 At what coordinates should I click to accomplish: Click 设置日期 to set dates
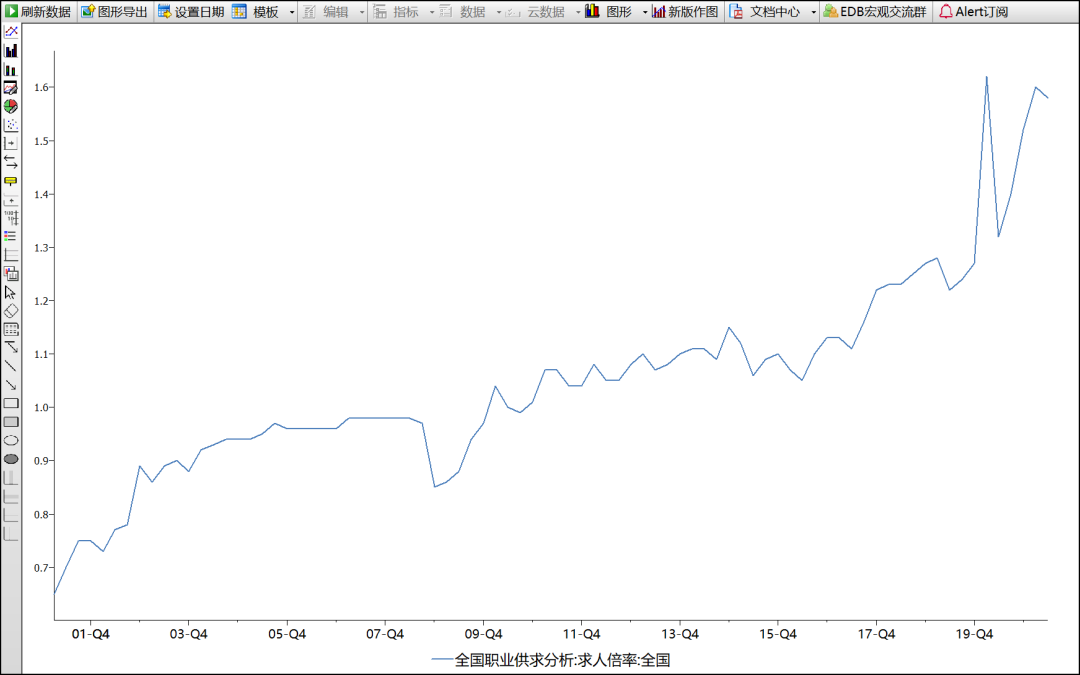tap(191, 12)
